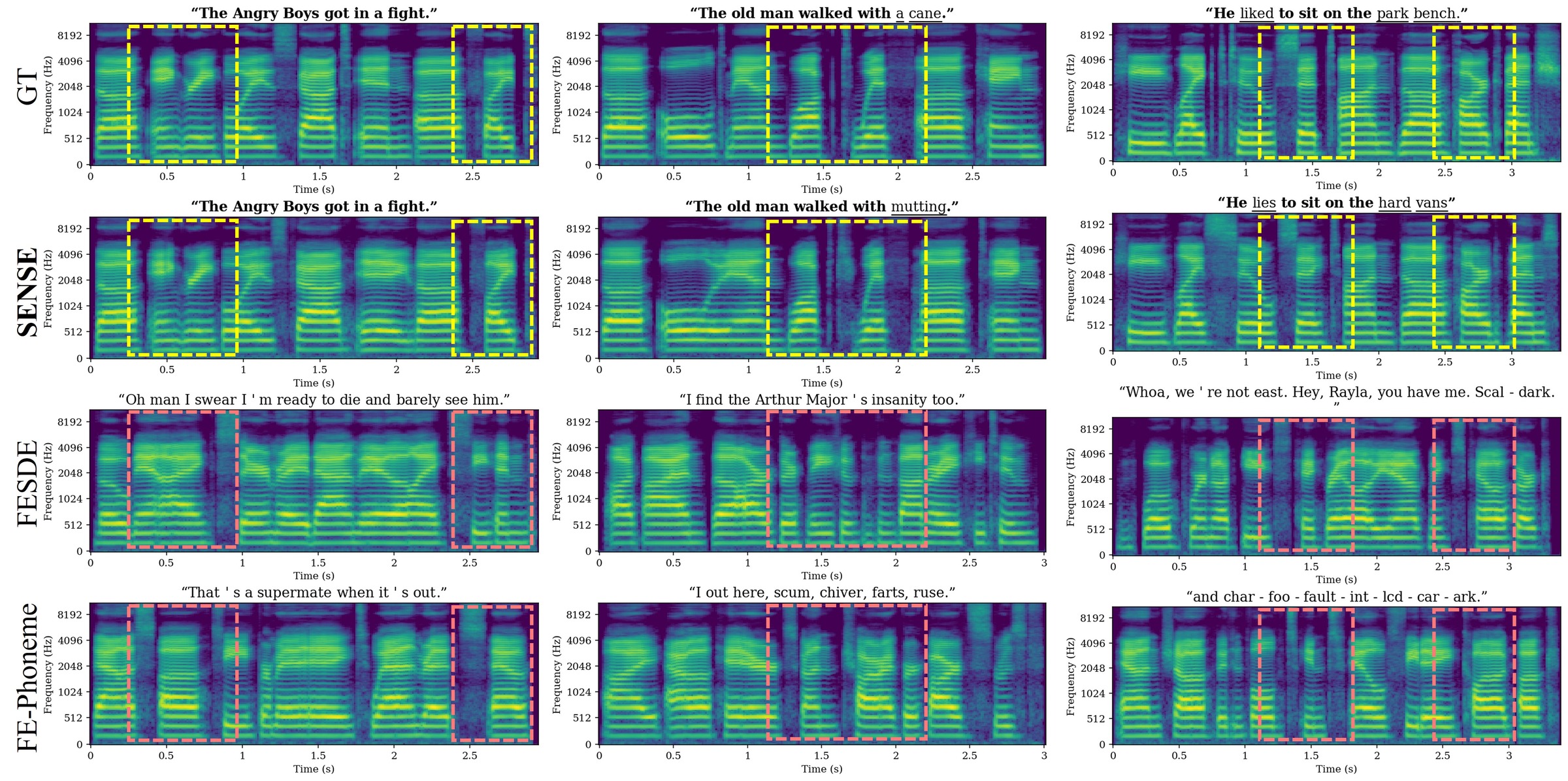Click the GT spectrogram for "park bench" sentence
Image resolution: width=1568 pixels, height=781 pixels.
point(1337,92)
